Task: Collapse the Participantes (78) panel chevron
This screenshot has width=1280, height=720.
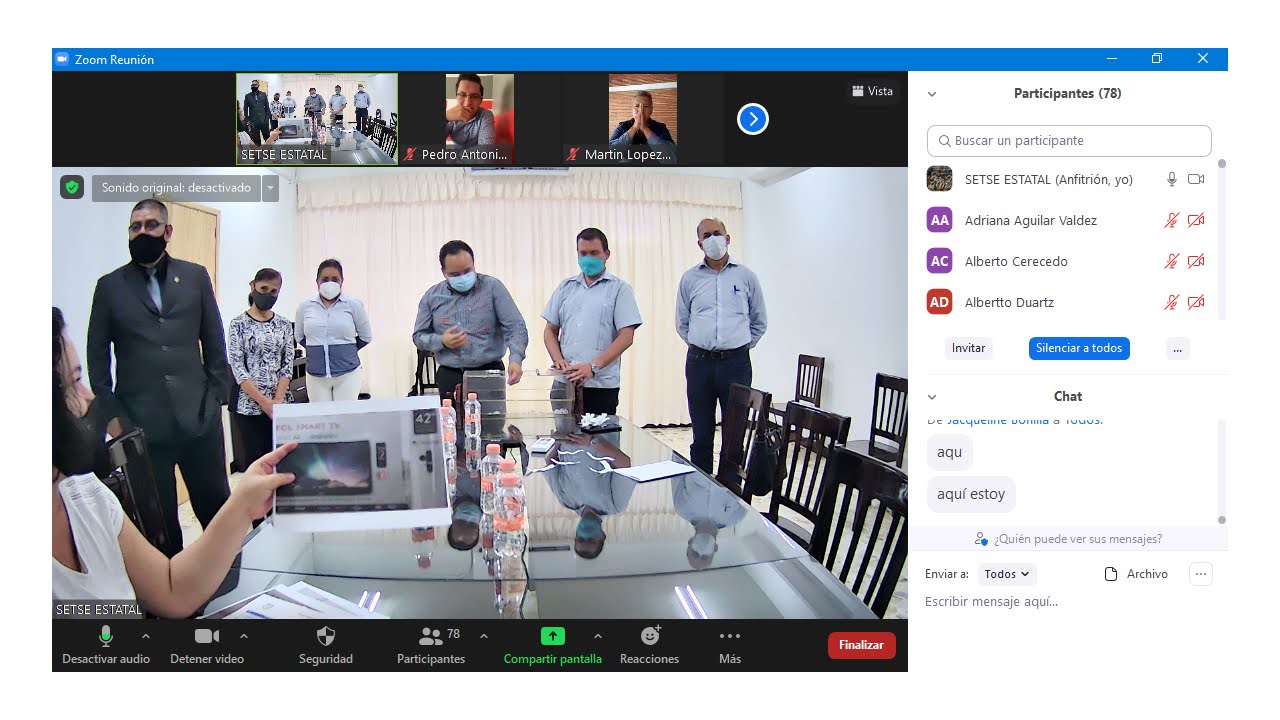Action: click(x=932, y=94)
